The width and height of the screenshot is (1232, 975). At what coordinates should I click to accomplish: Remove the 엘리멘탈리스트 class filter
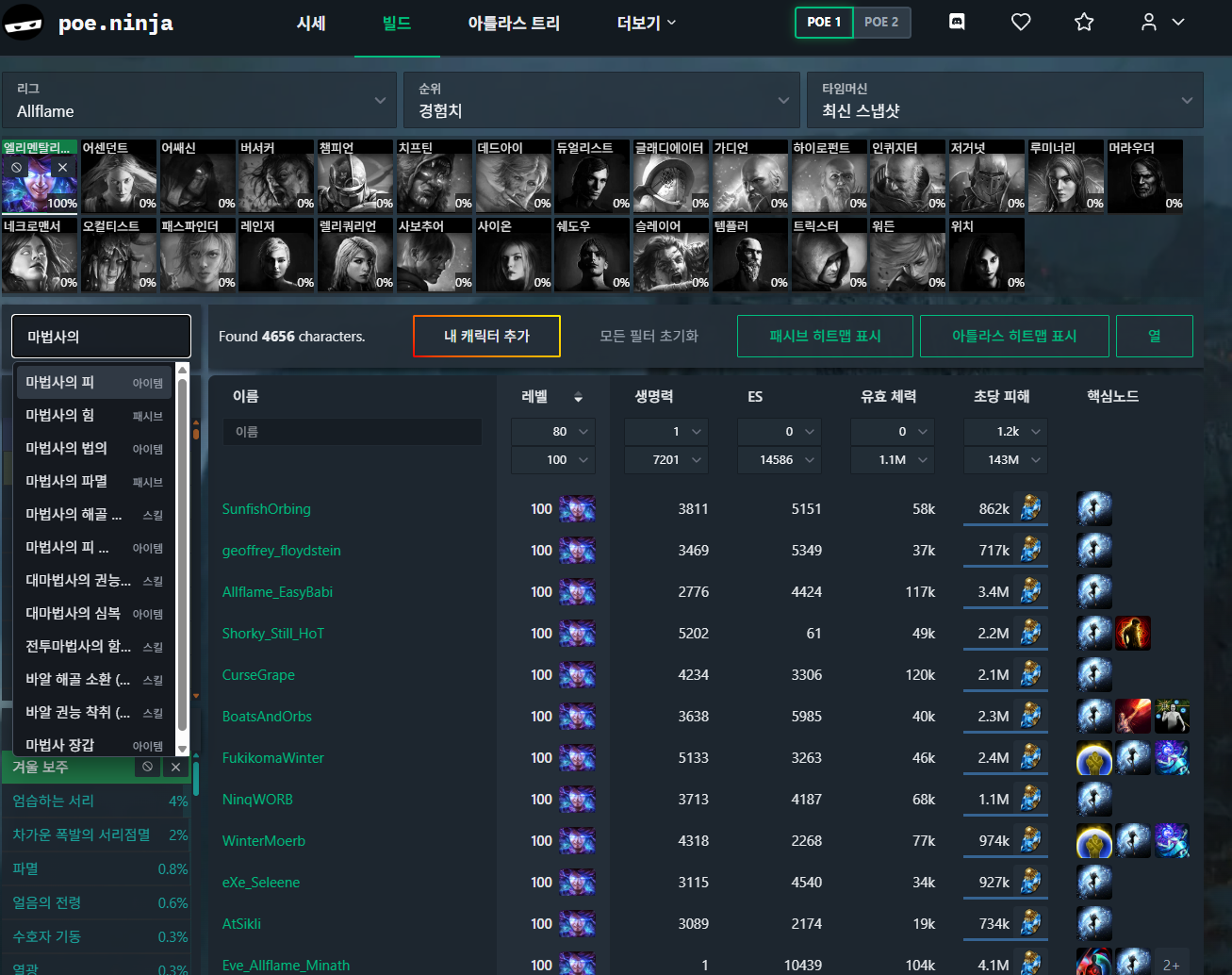coord(62,167)
